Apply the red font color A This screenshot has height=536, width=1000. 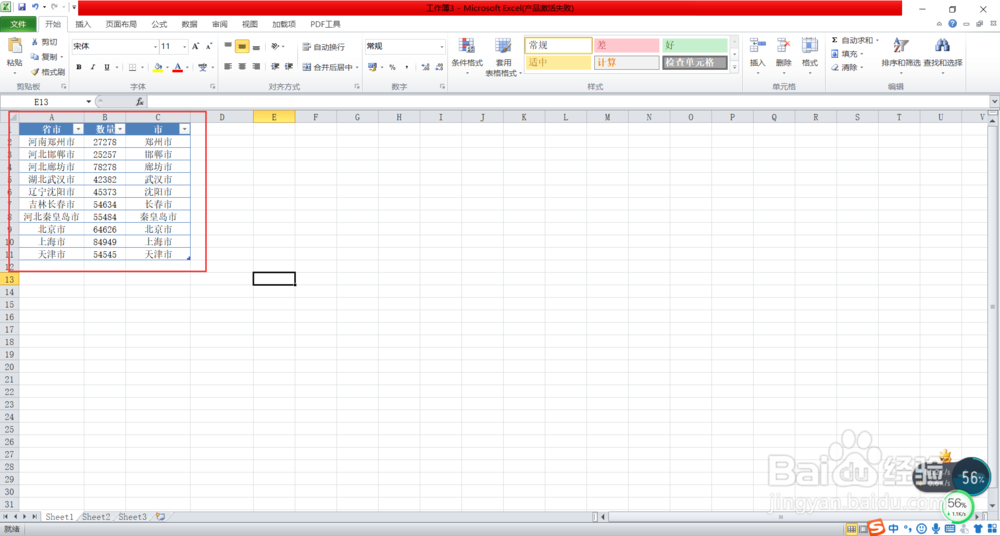coord(178,67)
